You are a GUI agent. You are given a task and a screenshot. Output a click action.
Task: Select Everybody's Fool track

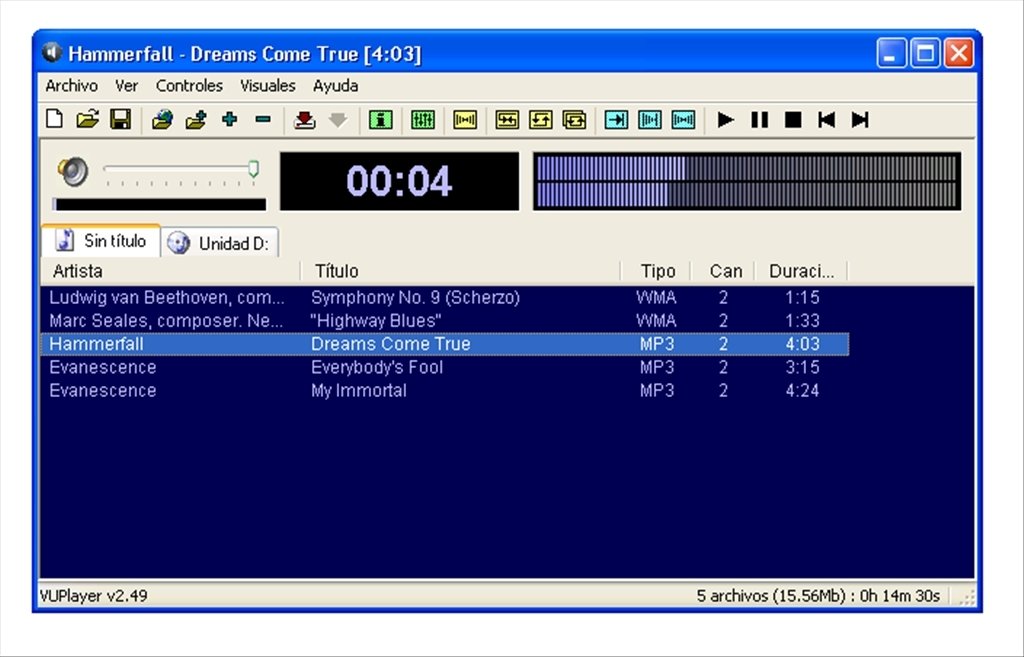(445, 368)
